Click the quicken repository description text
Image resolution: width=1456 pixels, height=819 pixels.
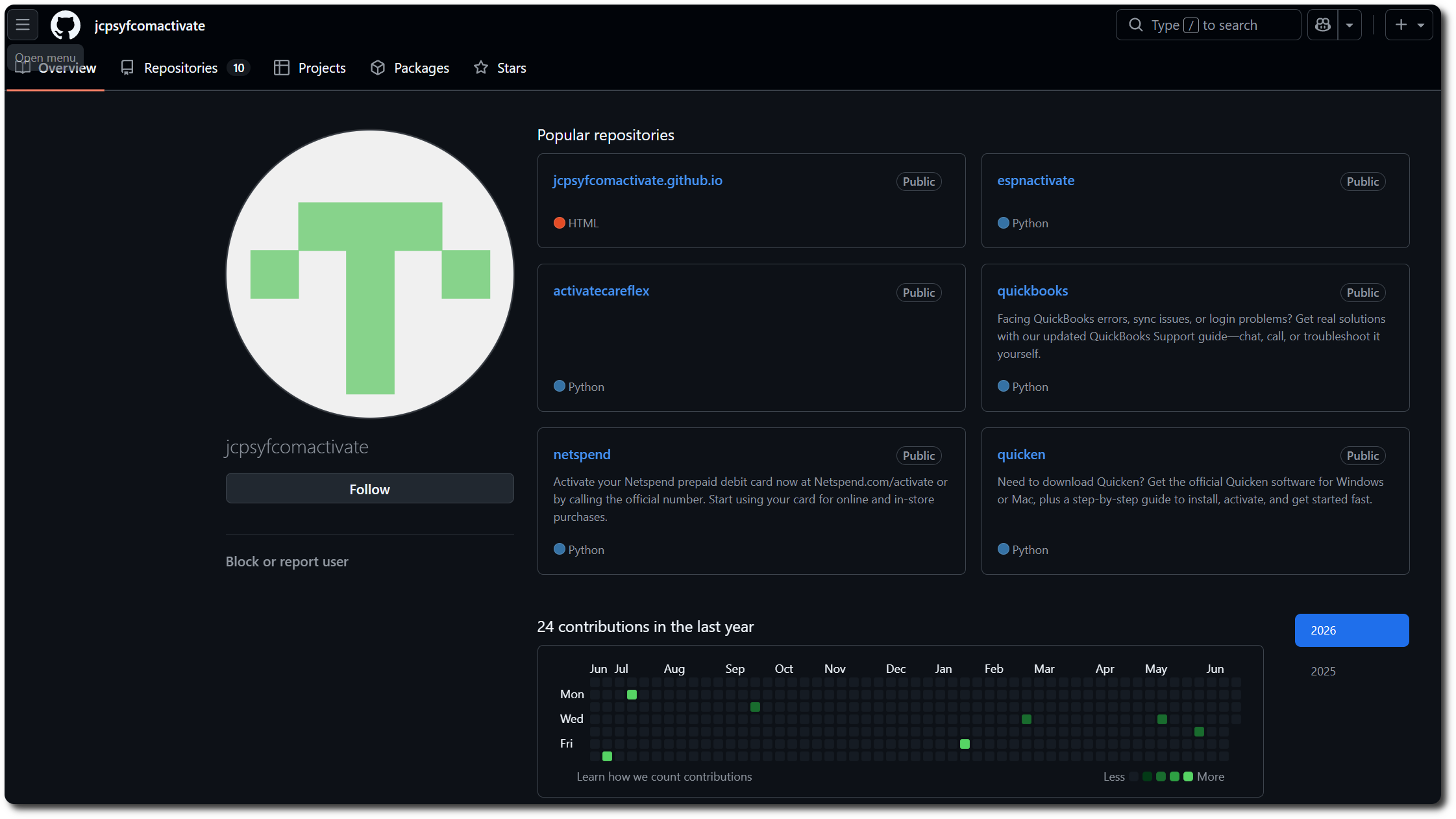click(1190, 490)
